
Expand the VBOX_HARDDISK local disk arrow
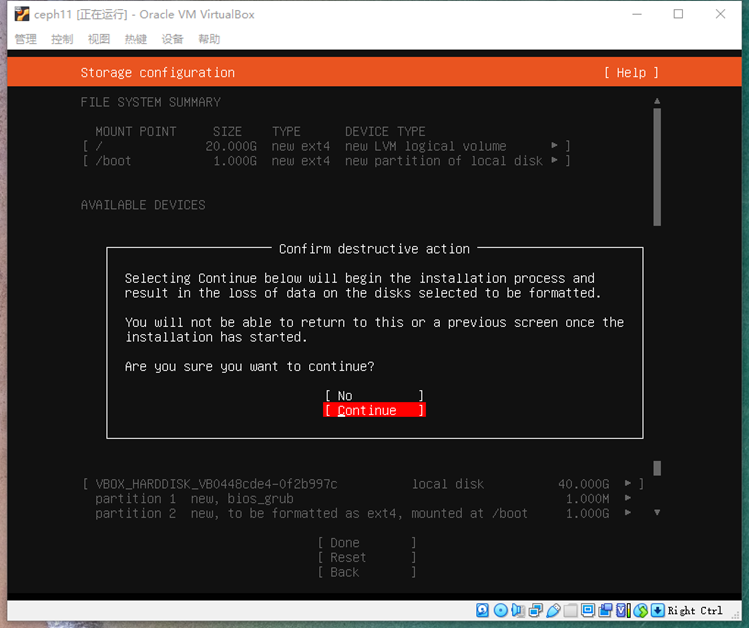point(628,483)
